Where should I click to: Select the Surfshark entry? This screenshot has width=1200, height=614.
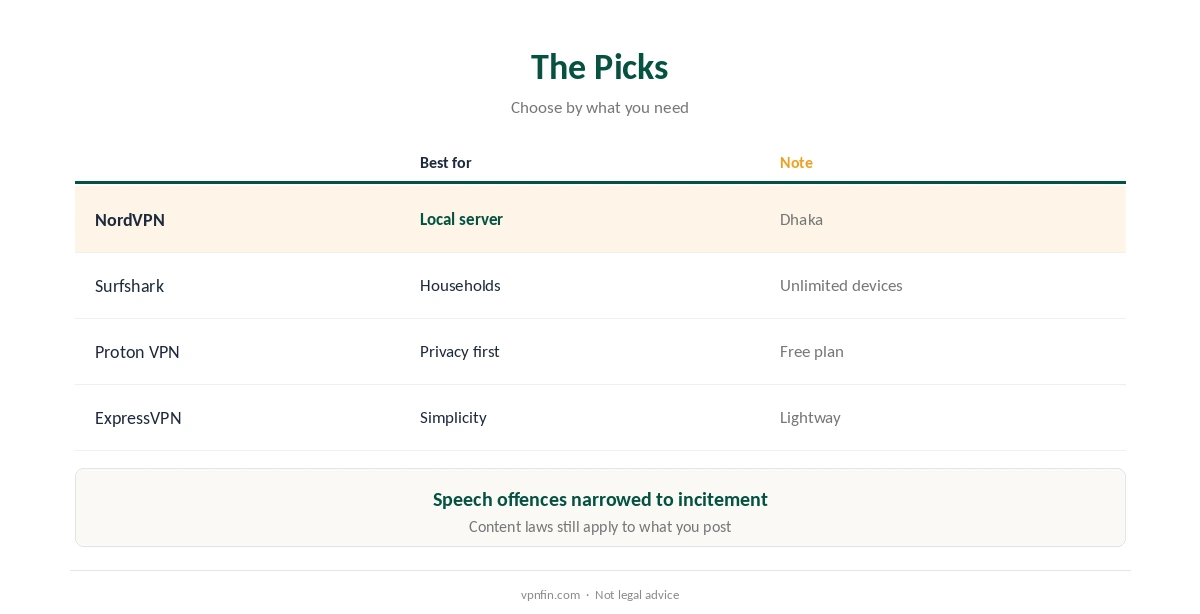pyautogui.click(x=129, y=286)
